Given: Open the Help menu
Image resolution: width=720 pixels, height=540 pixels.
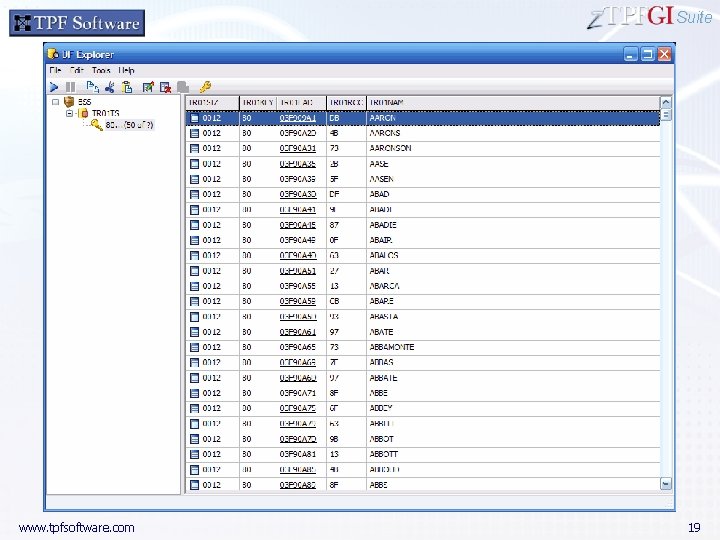Looking at the screenshot, I should point(126,70).
